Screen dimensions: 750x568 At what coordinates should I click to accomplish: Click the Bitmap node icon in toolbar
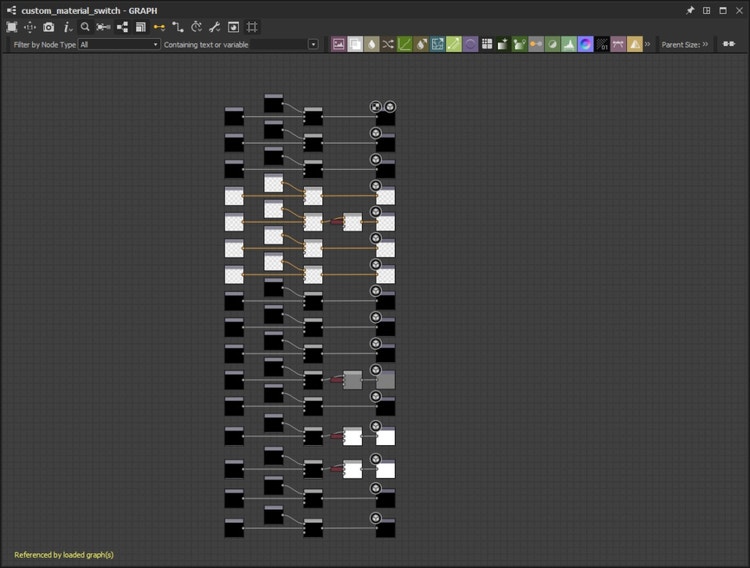(x=339, y=45)
